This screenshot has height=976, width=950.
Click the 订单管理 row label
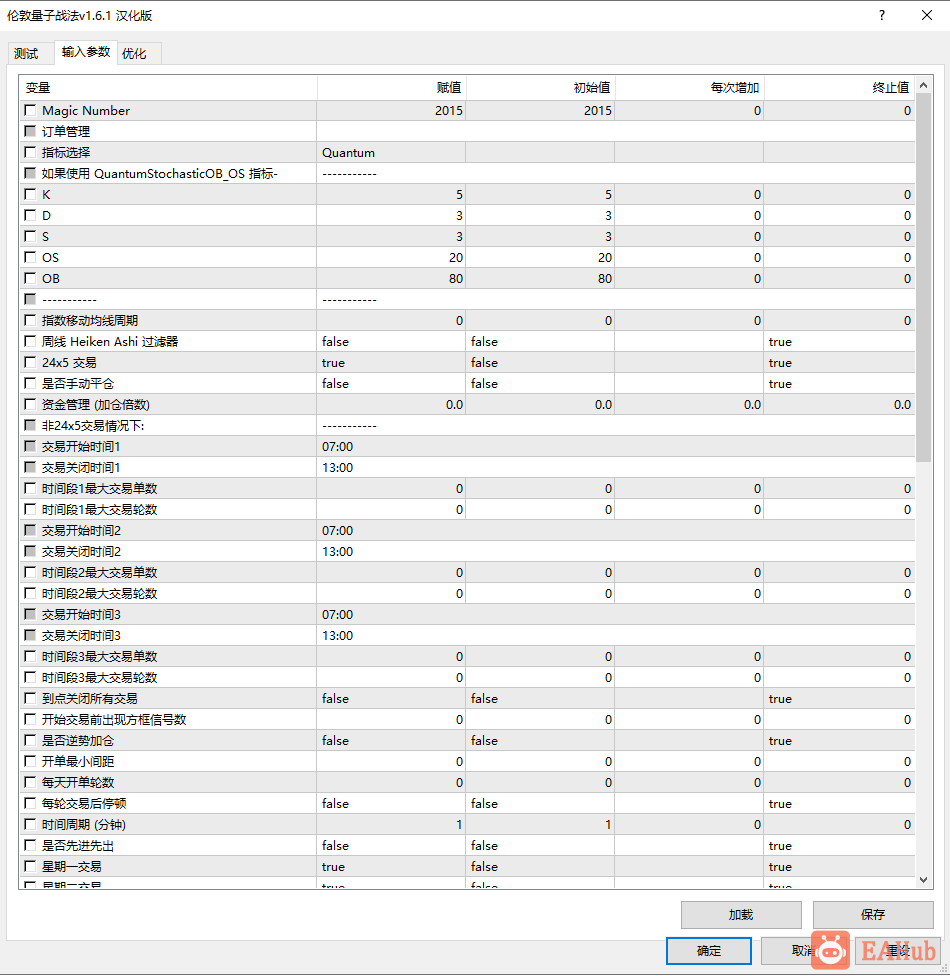66,131
